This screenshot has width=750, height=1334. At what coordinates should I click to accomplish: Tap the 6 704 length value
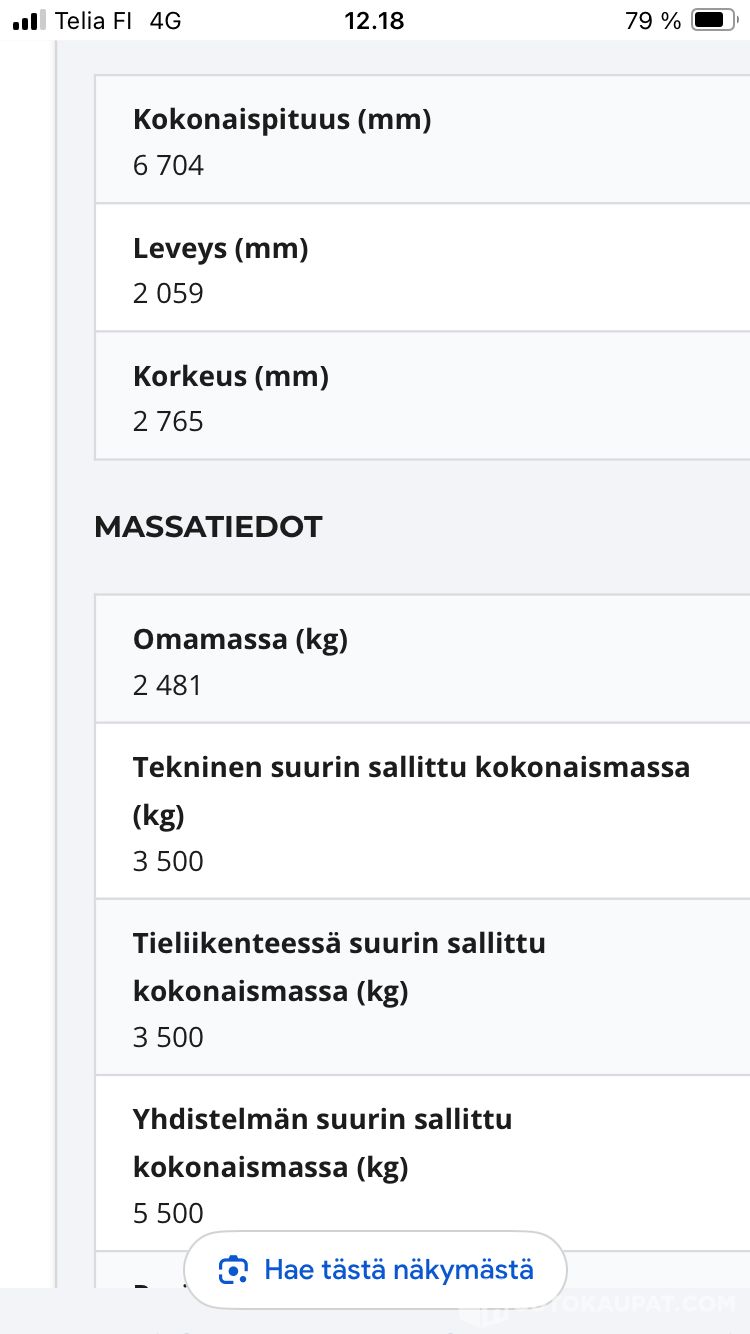click(x=168, y=165)
